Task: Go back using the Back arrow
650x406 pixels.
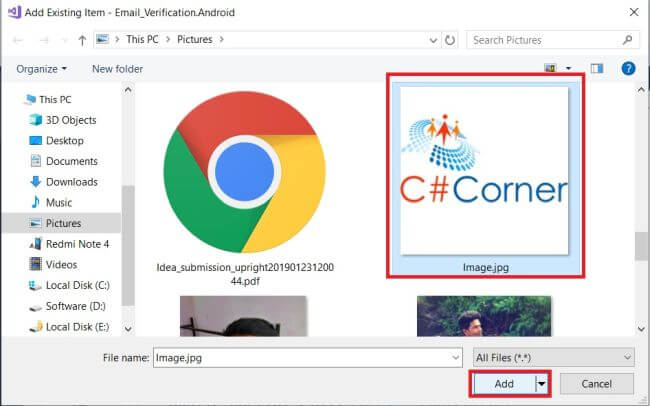Action: (18, 40)
